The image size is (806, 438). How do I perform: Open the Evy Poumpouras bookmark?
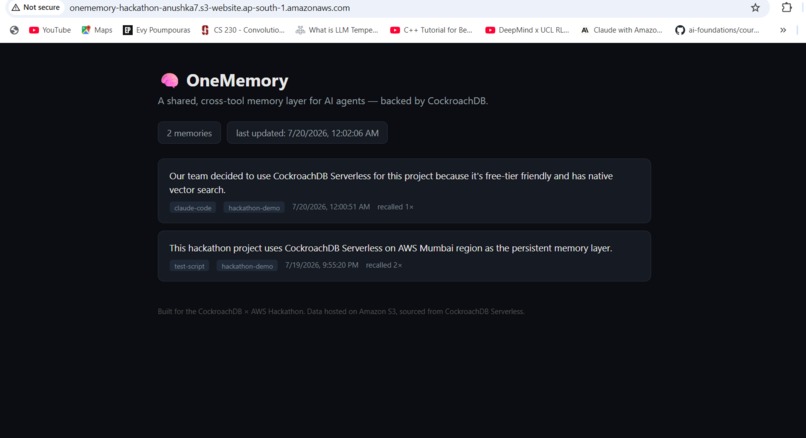[156, 30]
